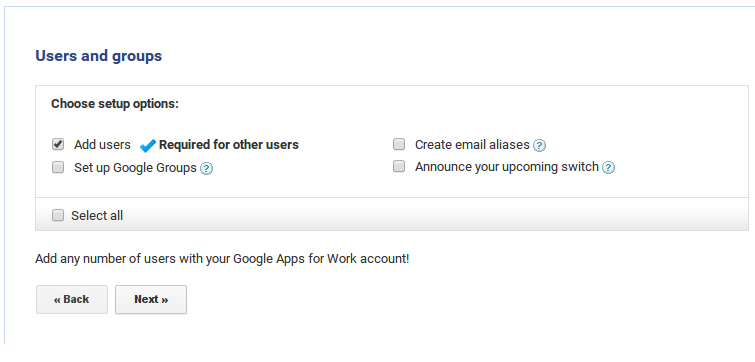Select the Create email aliases label text

coord(472,145)
